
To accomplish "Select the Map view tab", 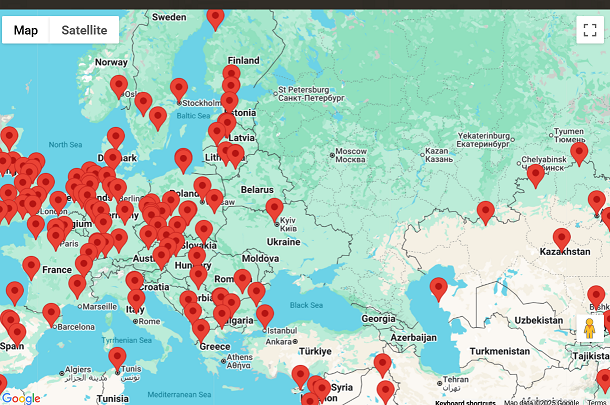I will point(26,30).
